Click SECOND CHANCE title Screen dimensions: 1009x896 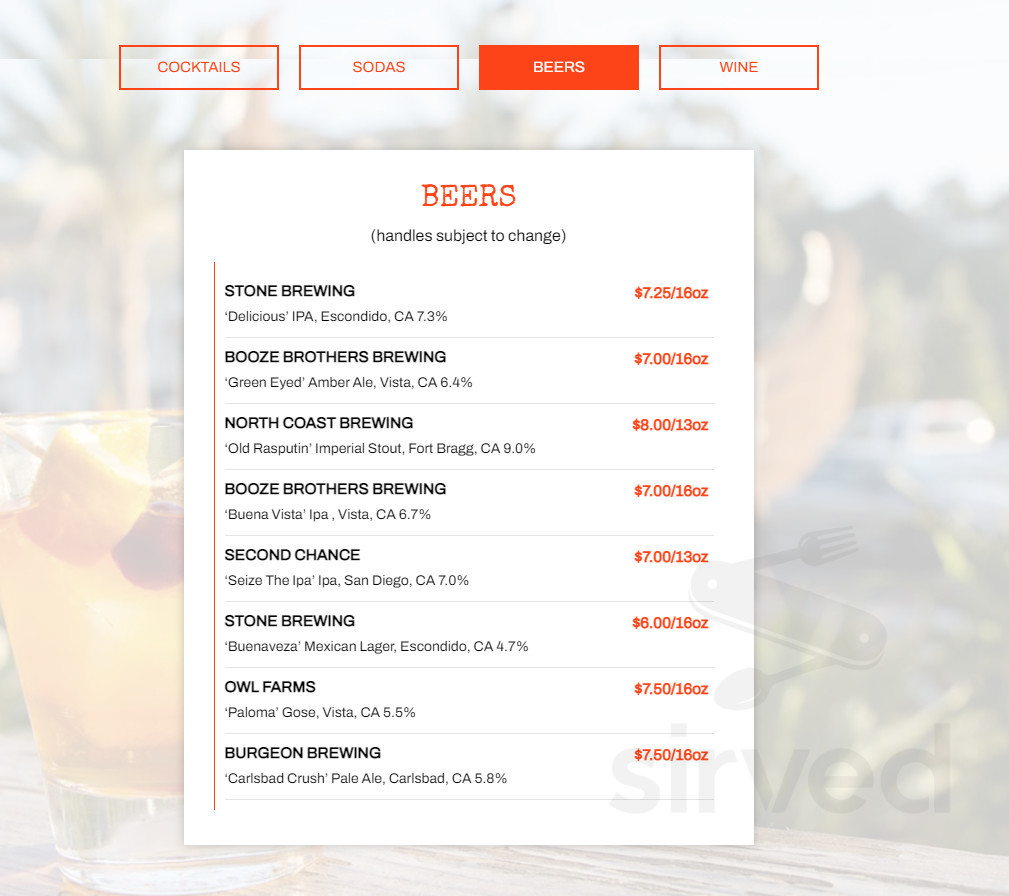(292, 555)
